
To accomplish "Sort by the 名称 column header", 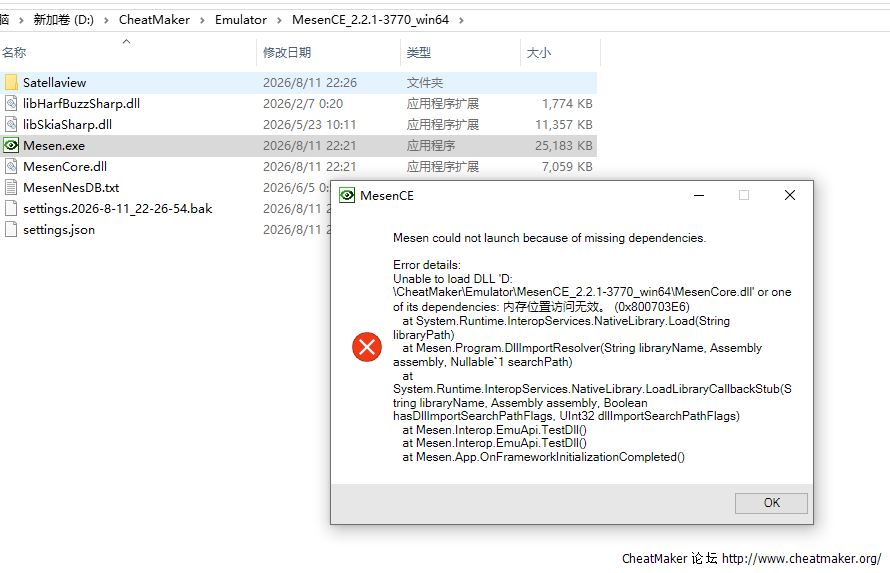I will pyautogui.click(x=14, y=52).
